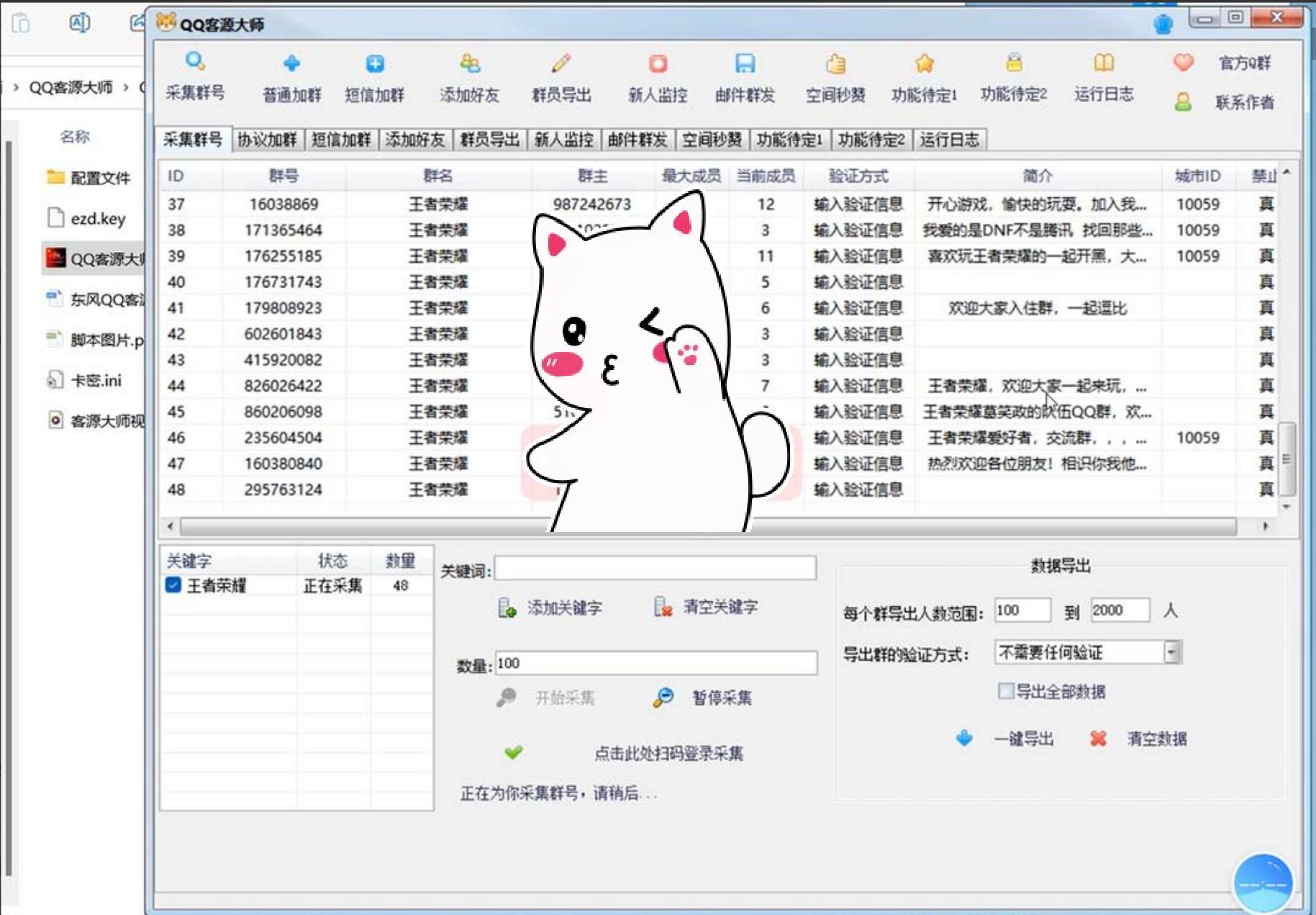Switch to the 协议加群 tab
The width and height of the screenshot is (1316, 915).
[267, 140]
